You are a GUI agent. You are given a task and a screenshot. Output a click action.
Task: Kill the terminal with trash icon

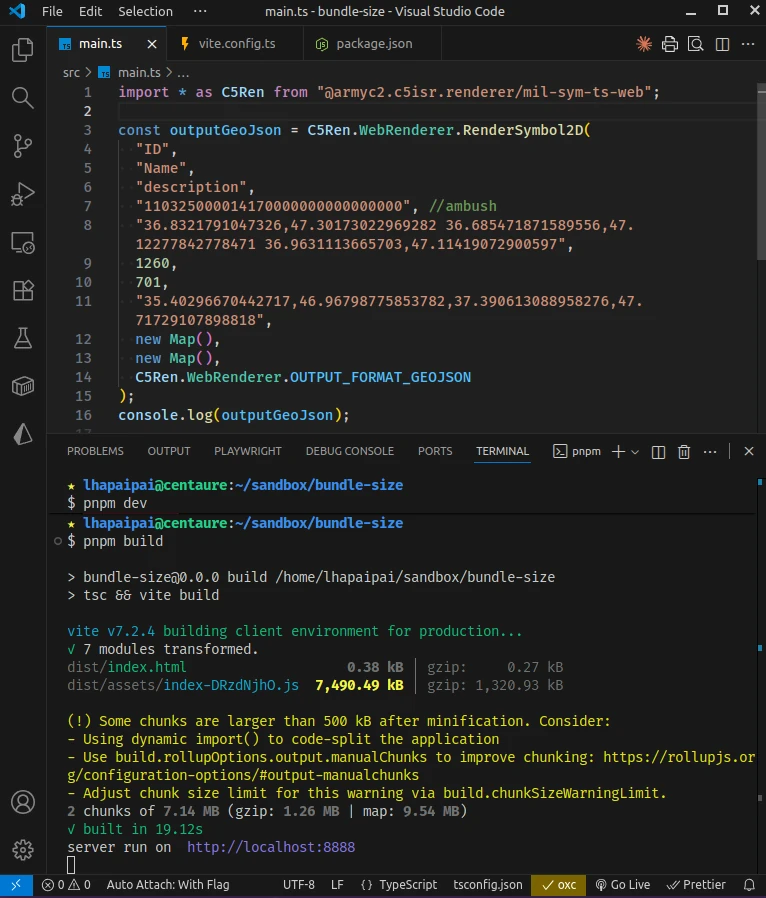tap(685, 452)
